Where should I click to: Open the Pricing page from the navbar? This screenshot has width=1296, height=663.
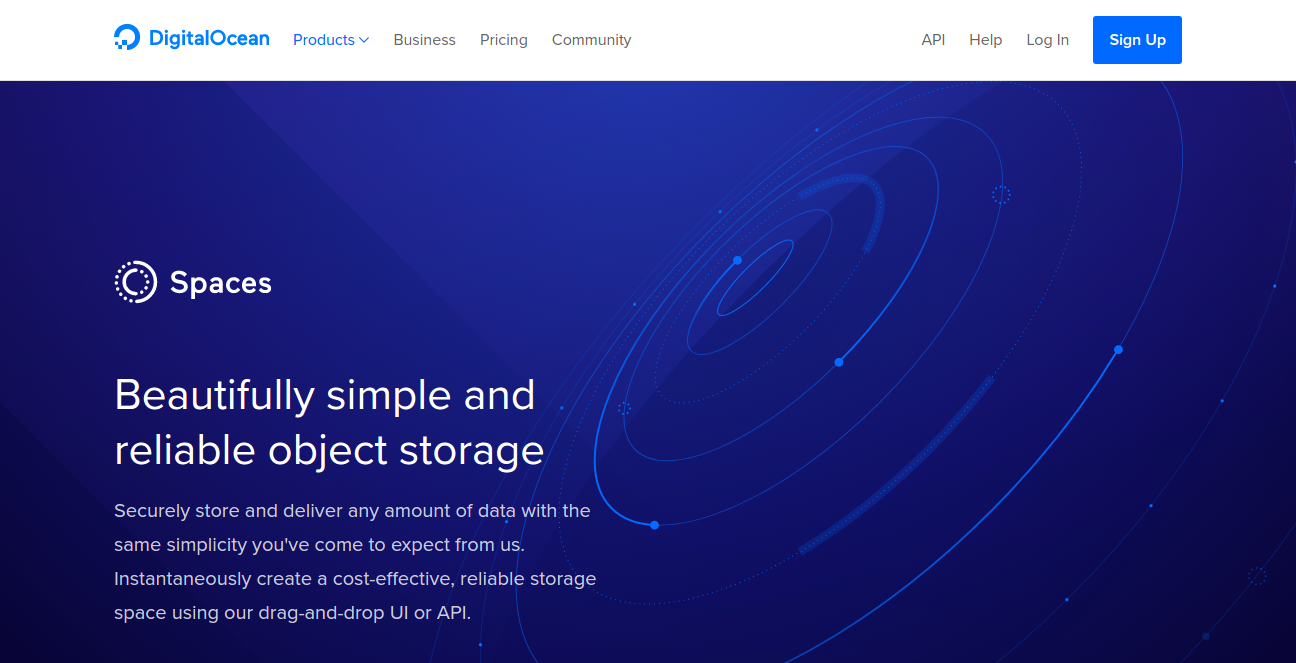503,40
